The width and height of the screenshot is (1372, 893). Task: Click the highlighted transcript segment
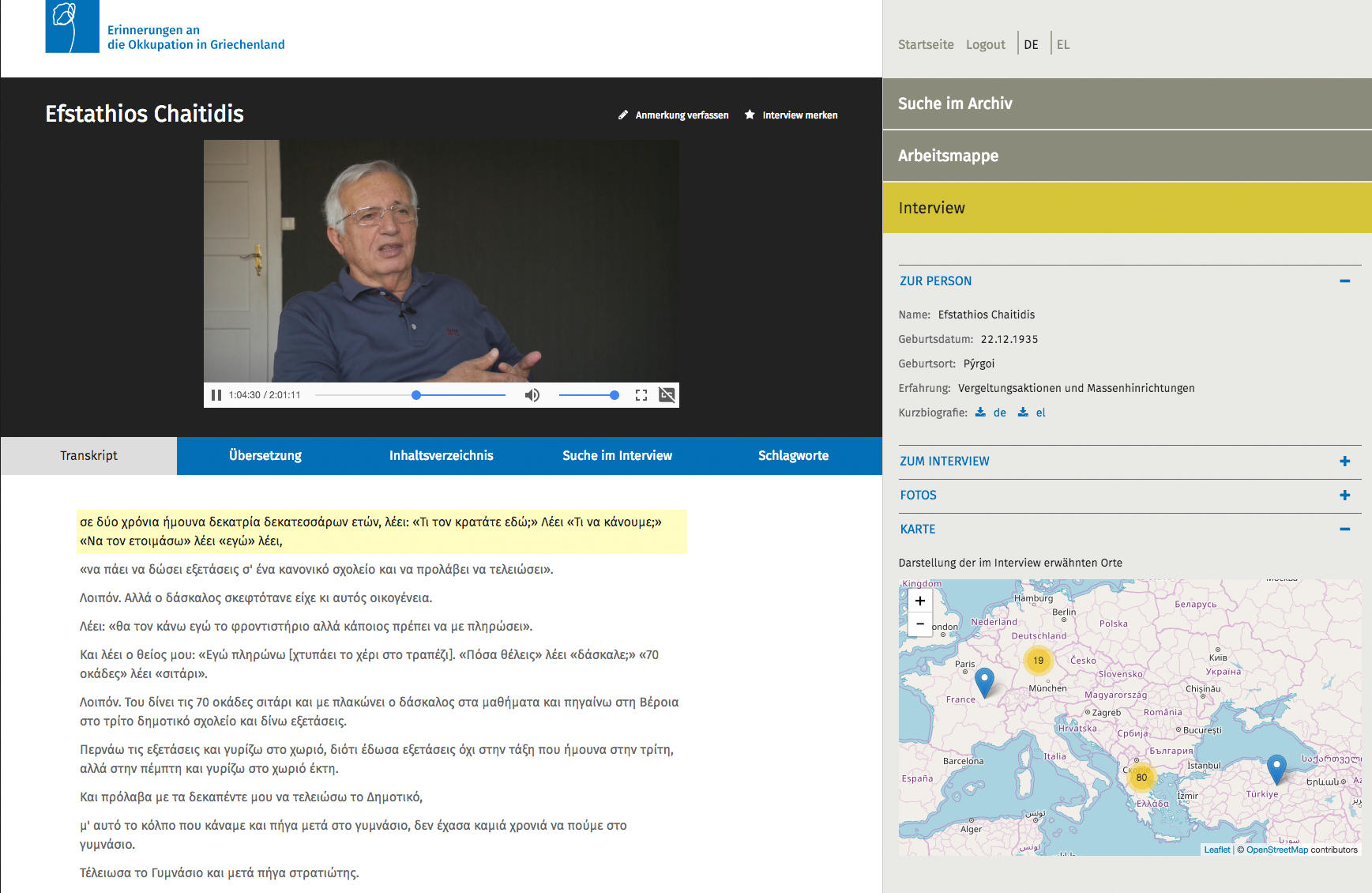[382, 532]
